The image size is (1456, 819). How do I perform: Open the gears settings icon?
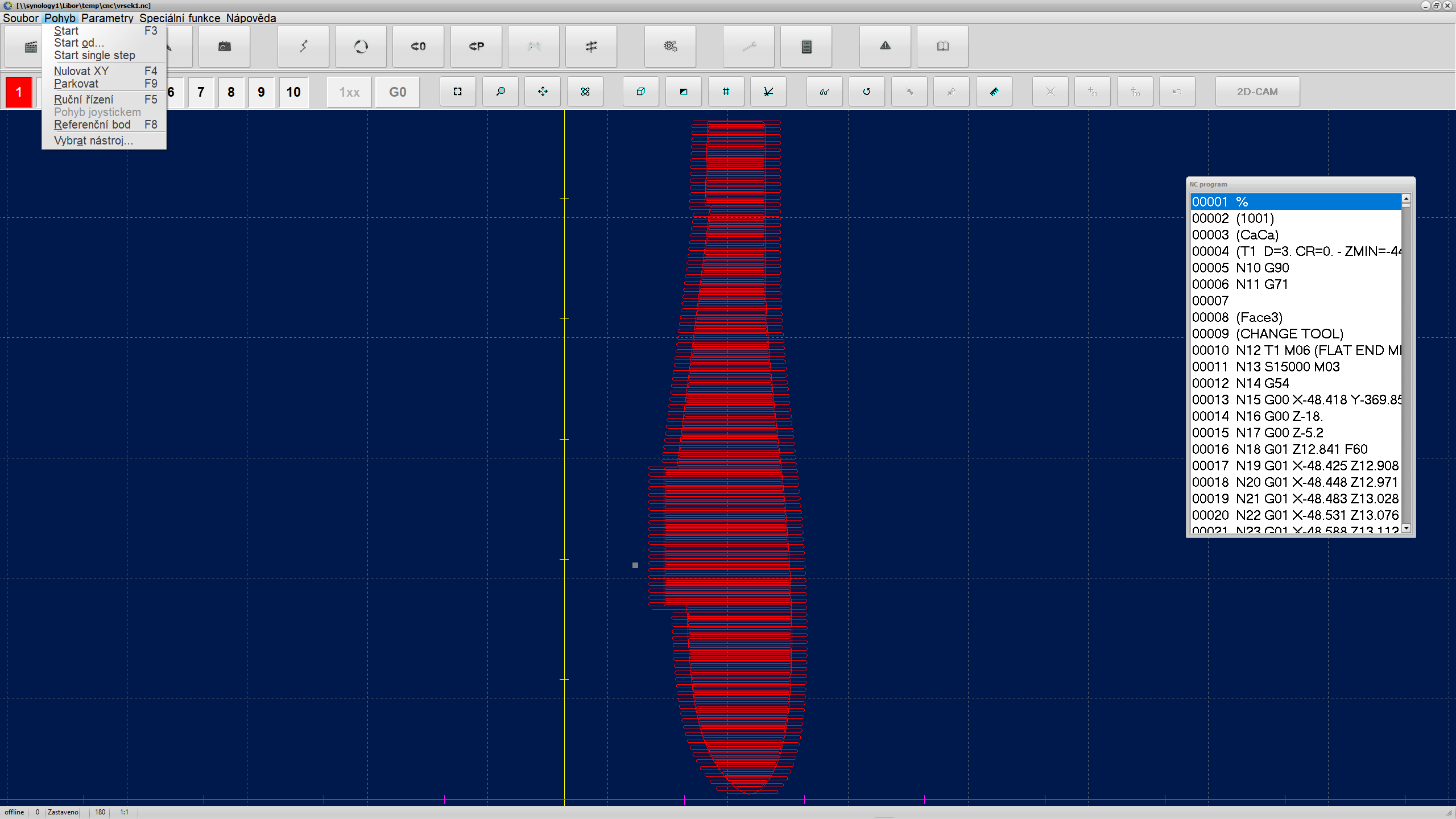670,47
